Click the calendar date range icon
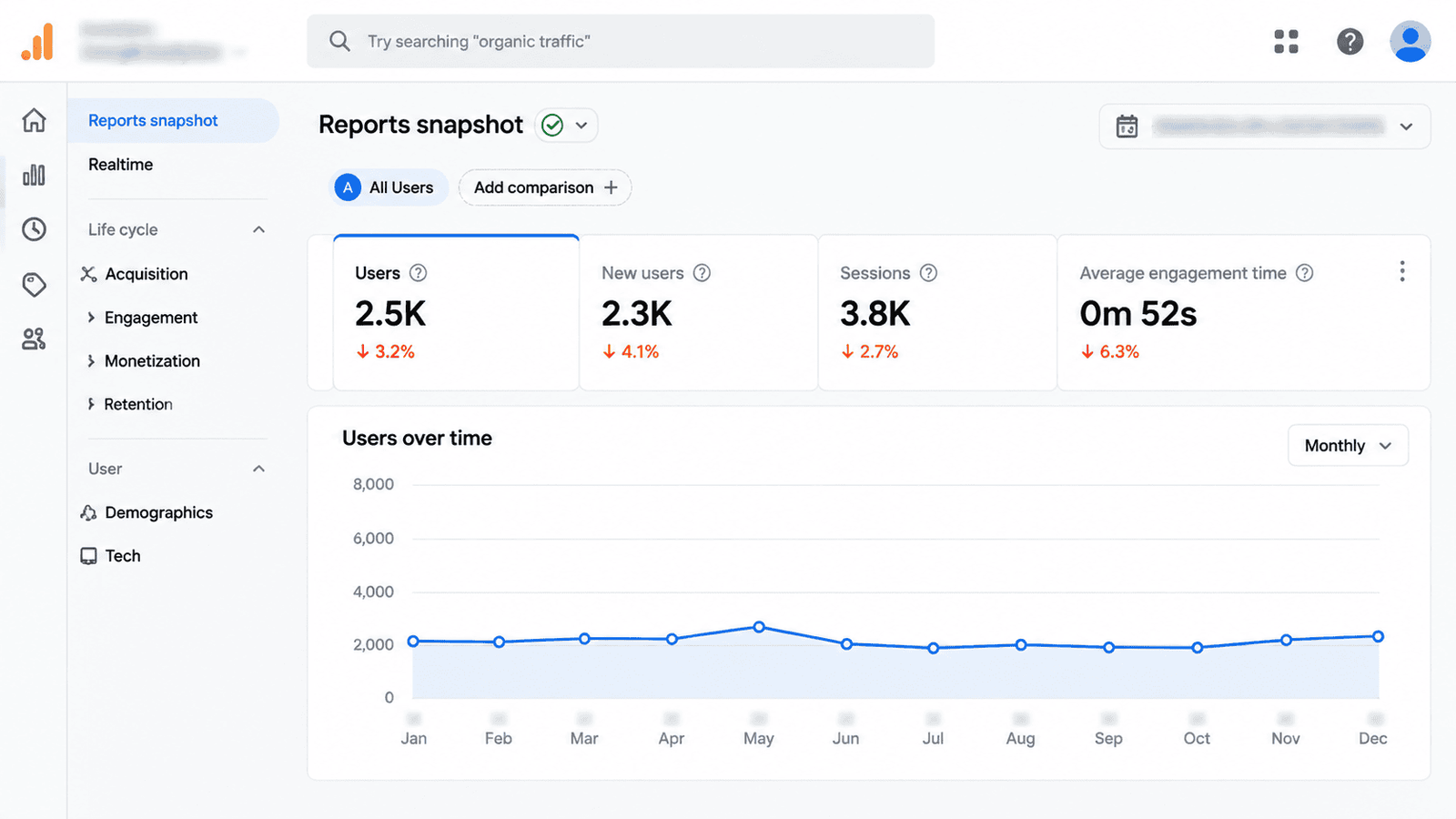1456x819 pixels. click(1127, 126)
